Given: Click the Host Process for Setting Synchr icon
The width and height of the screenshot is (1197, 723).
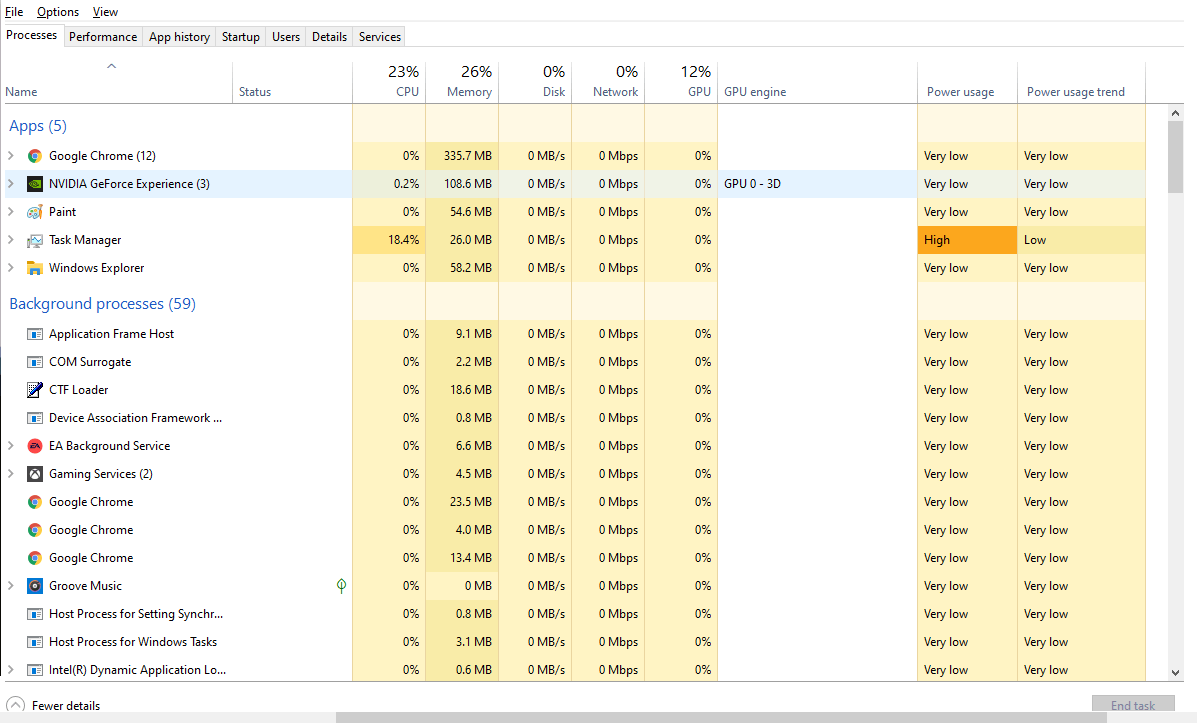Looking at the screenshot, I should tap(34, 614).
